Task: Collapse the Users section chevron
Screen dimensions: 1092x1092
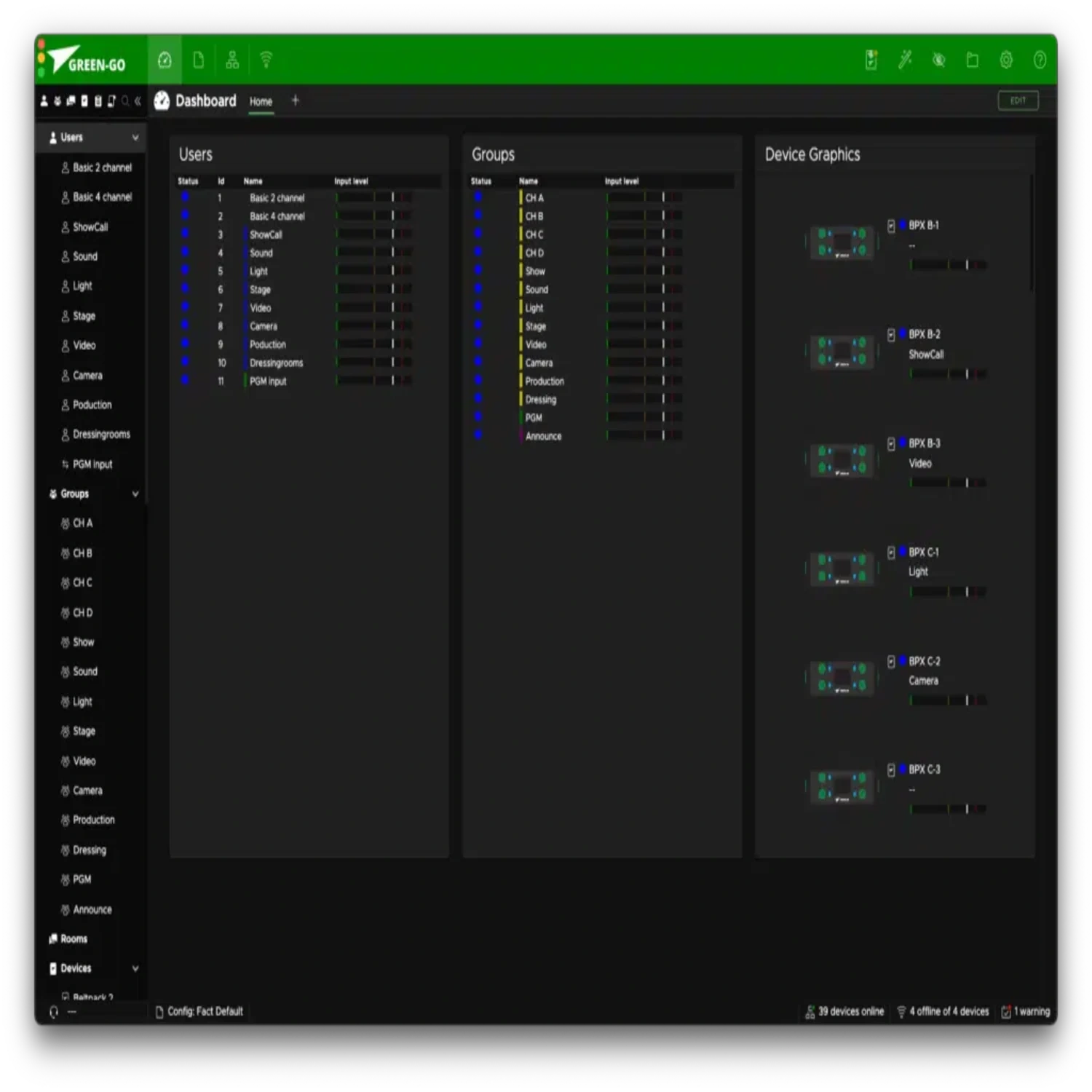Action: tap(135, 138)
